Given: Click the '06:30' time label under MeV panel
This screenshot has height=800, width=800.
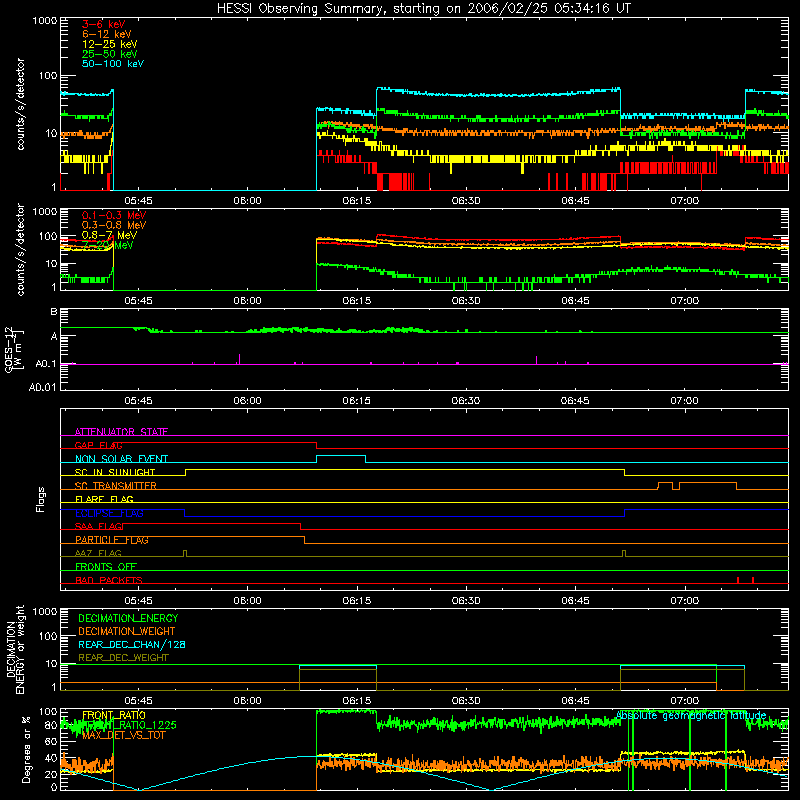Looking at the screenshot, I should 466,301.
